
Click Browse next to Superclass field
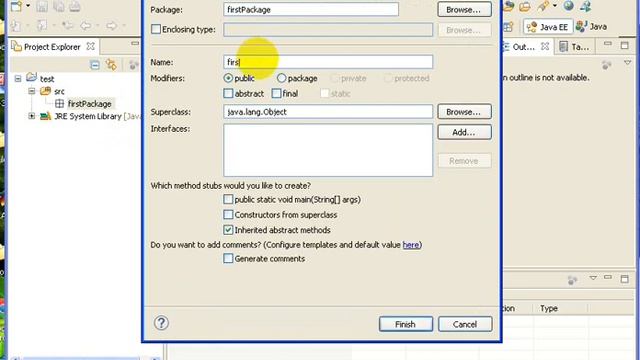(464, 111)
